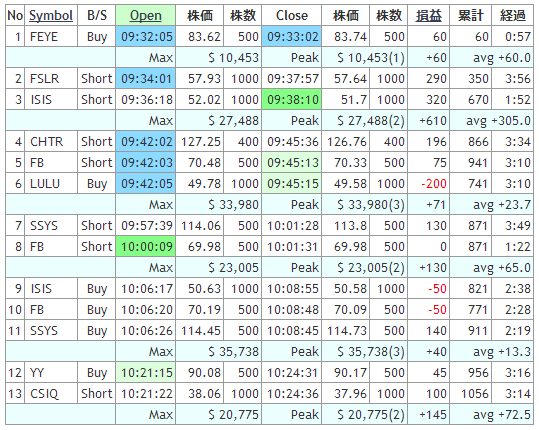Image resolution: width=539 pixels, height=430 pixels.
Task: Click open time 09:42:03
Action: coord(146,163)
